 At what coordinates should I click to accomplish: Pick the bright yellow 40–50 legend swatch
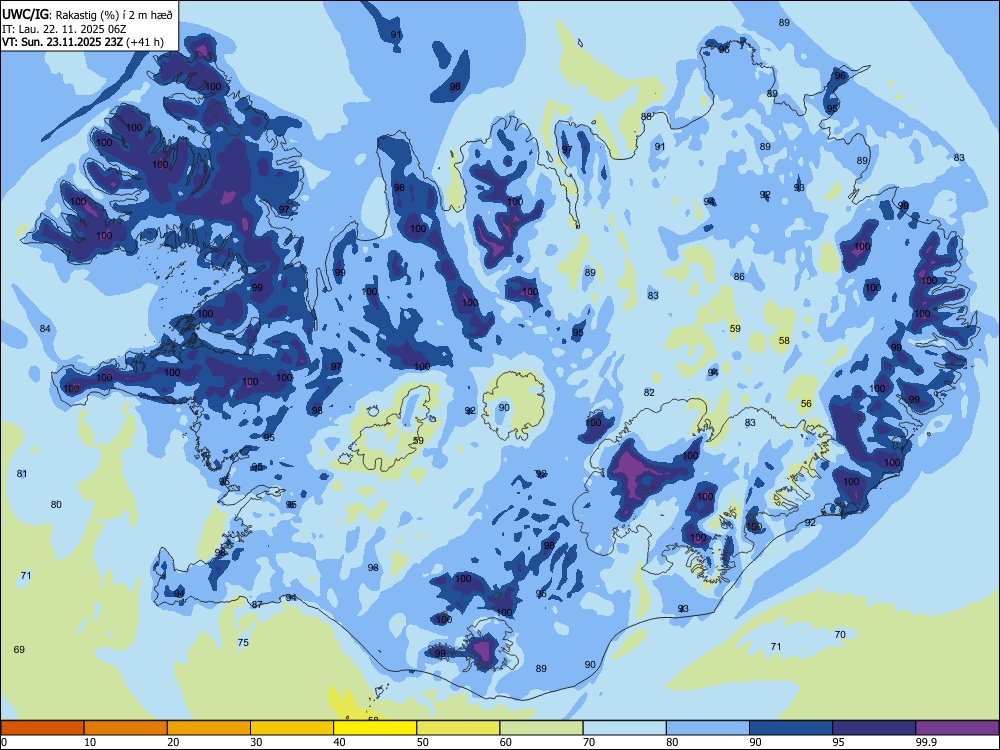click(x=375, y=728)
